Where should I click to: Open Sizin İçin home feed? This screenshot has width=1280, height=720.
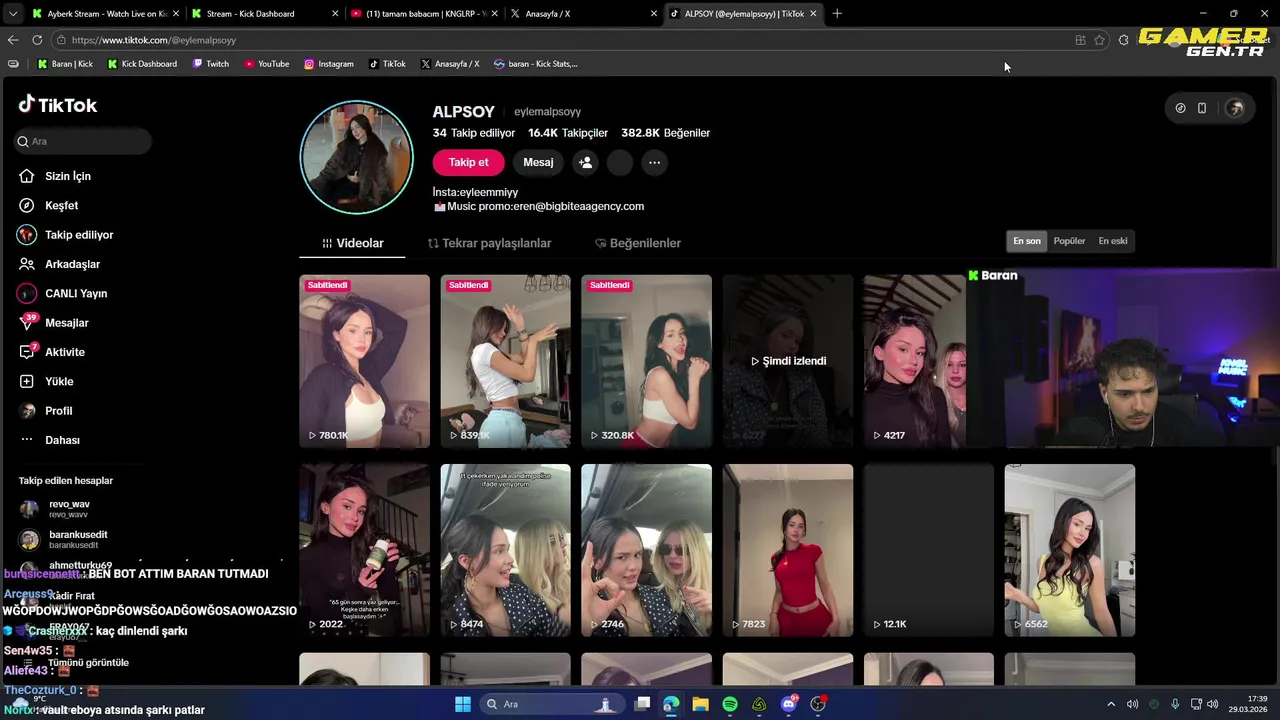point(54,176)
